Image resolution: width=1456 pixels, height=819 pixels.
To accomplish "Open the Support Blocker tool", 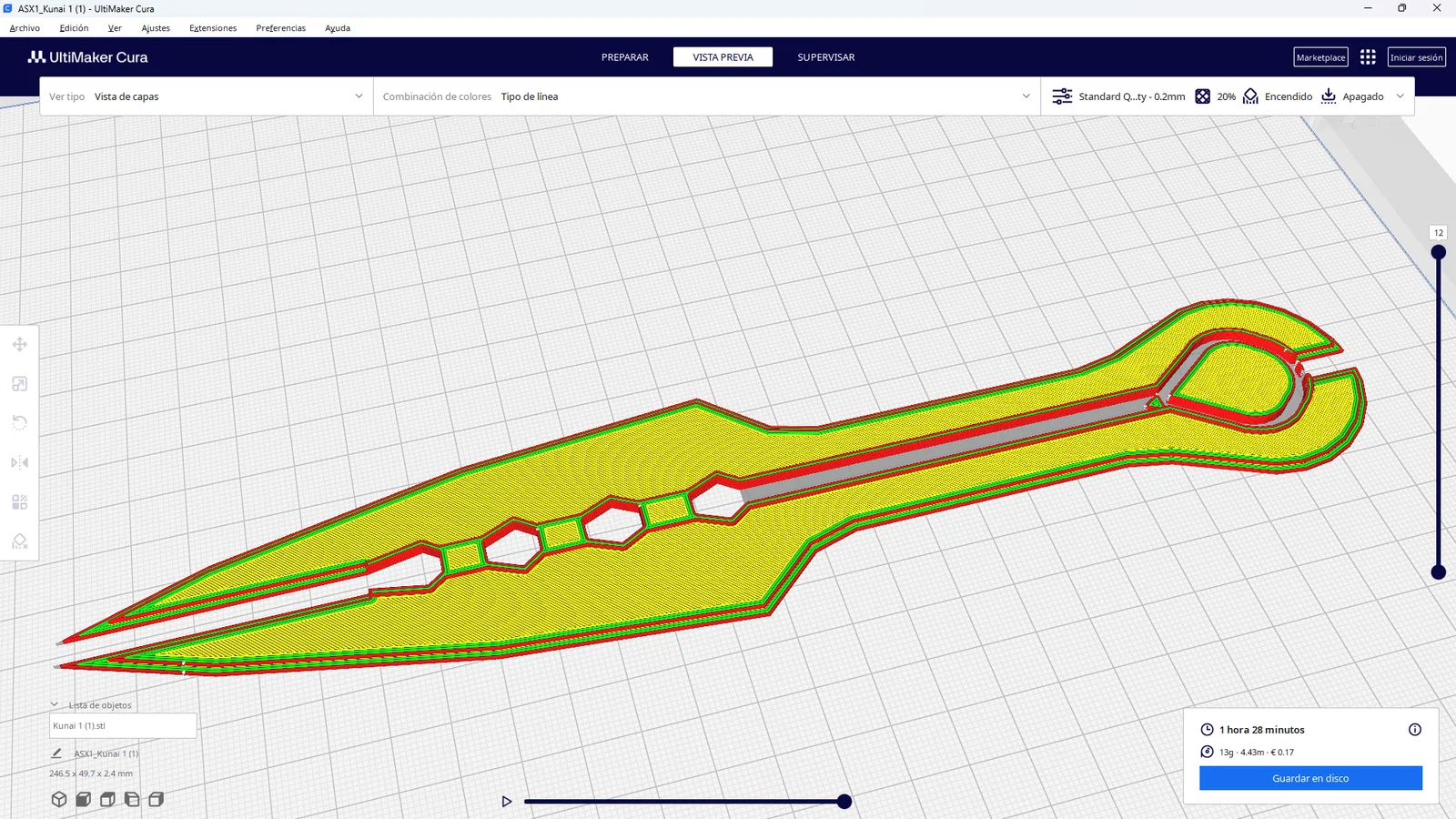I will 19,541.
